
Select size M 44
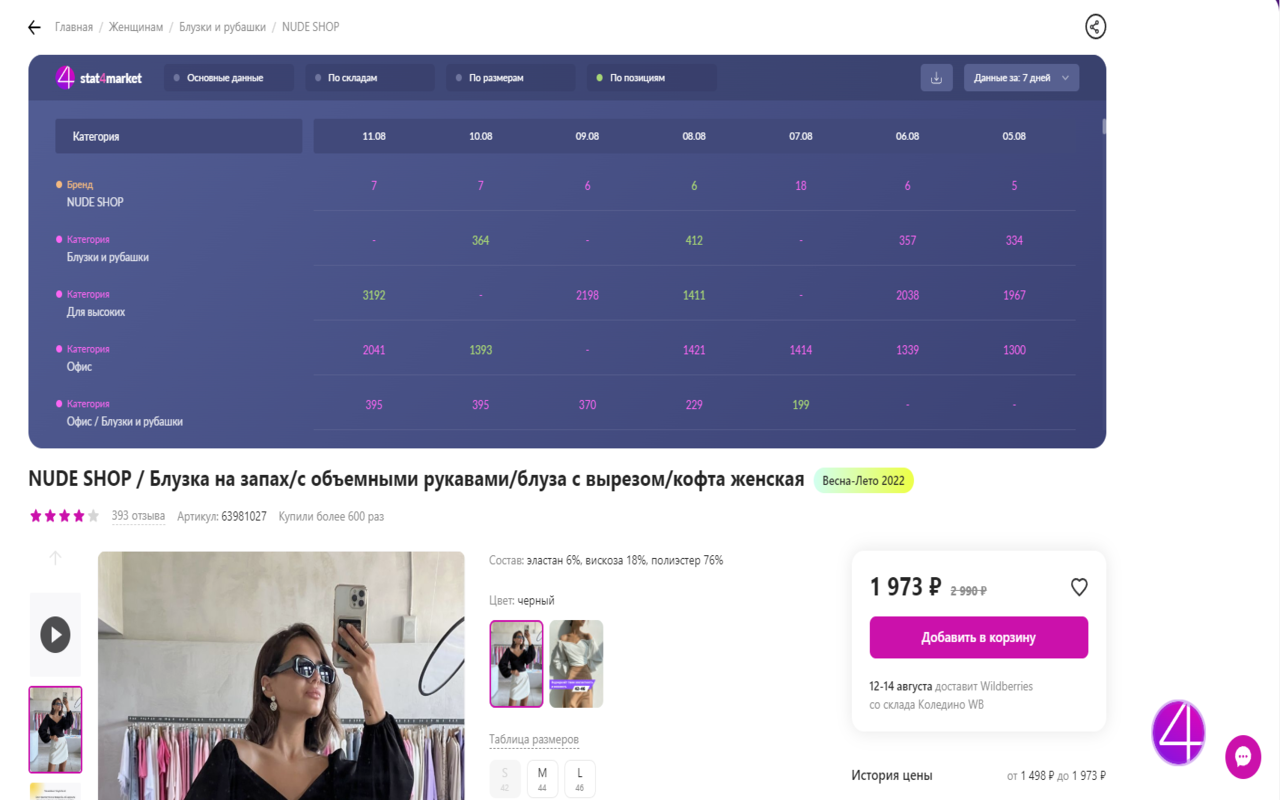pos(542,779)
